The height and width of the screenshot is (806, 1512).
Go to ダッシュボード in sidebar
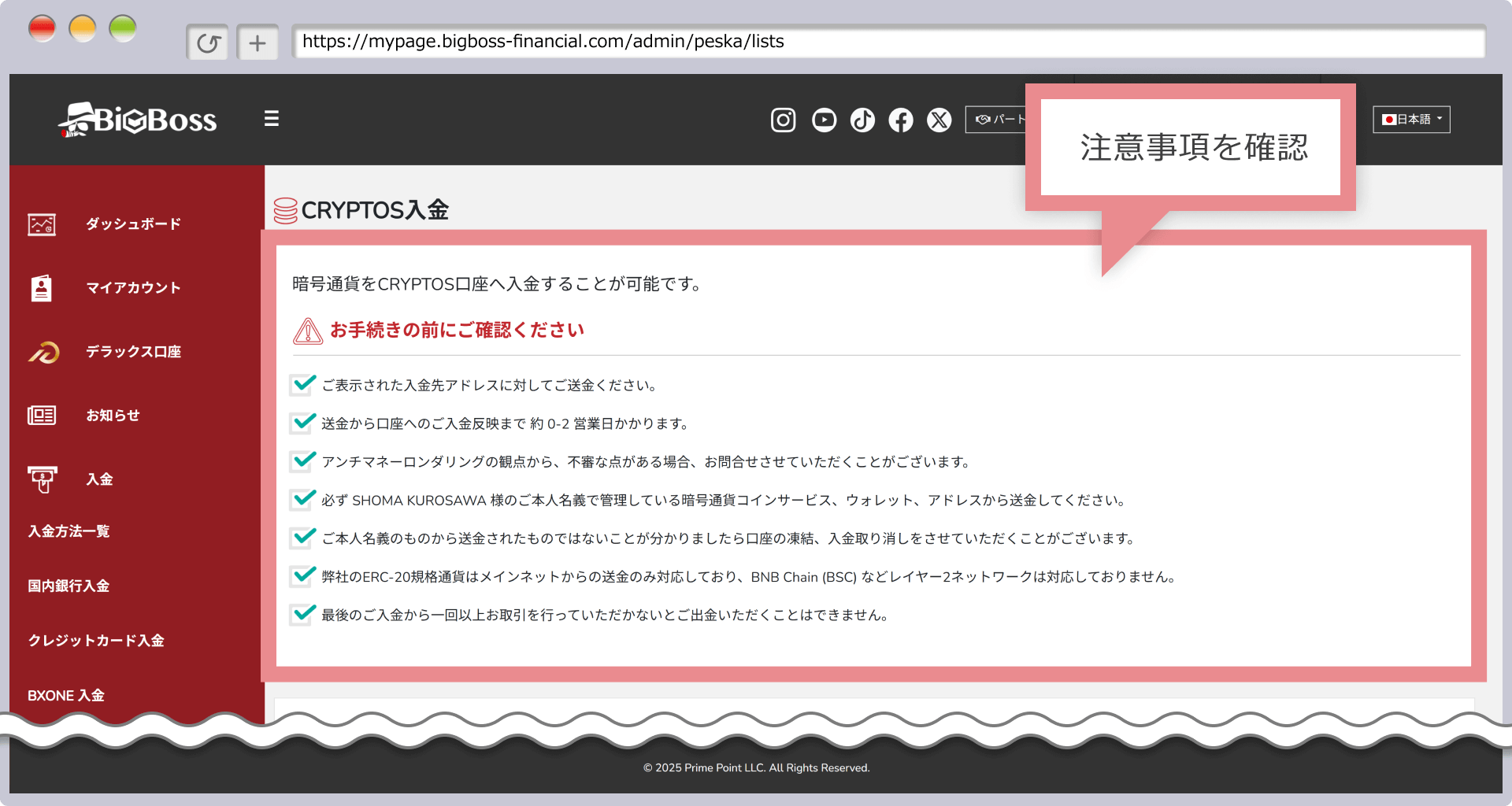(133, 224)
